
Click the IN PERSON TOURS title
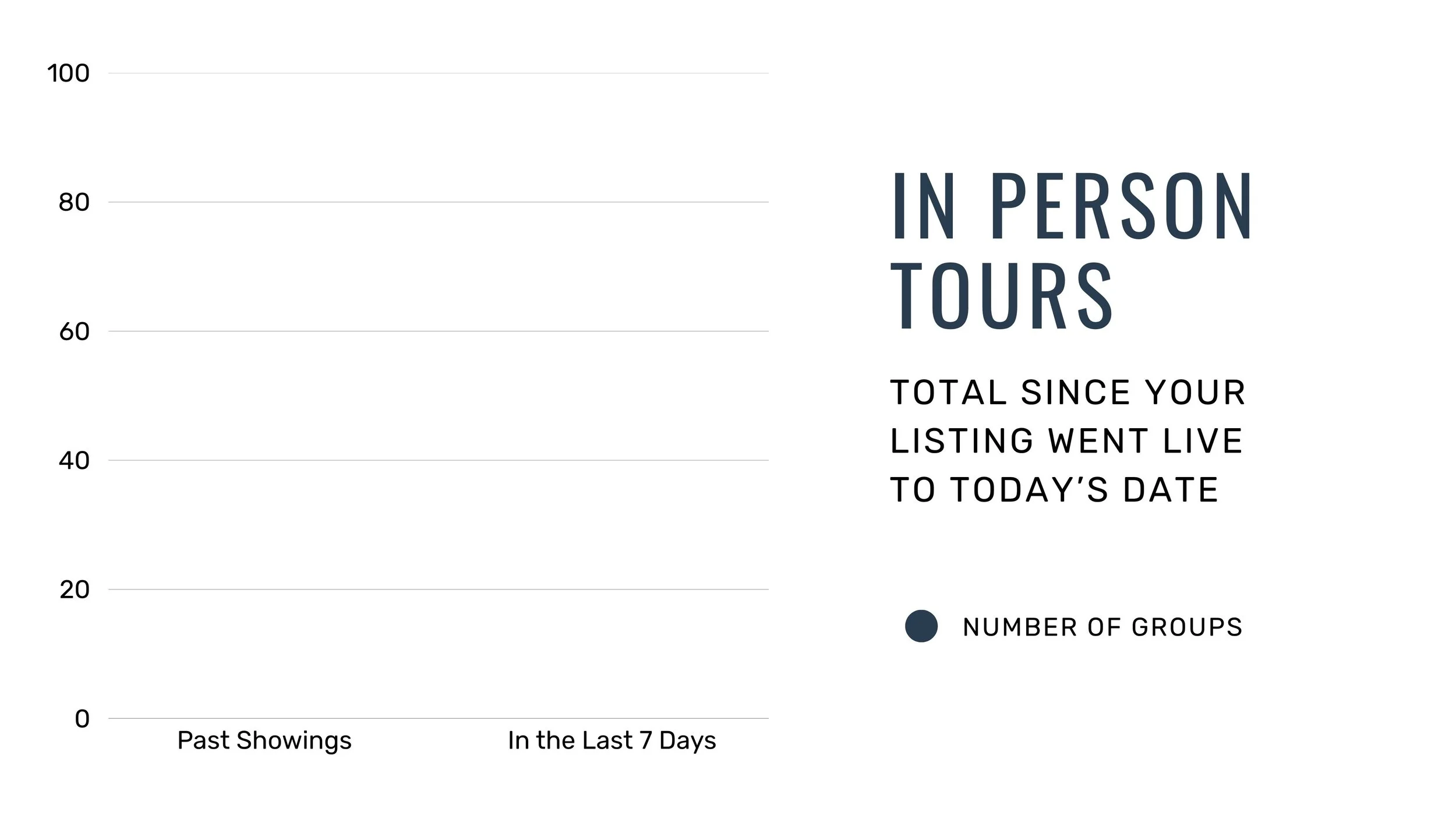tap(1072, 251)
